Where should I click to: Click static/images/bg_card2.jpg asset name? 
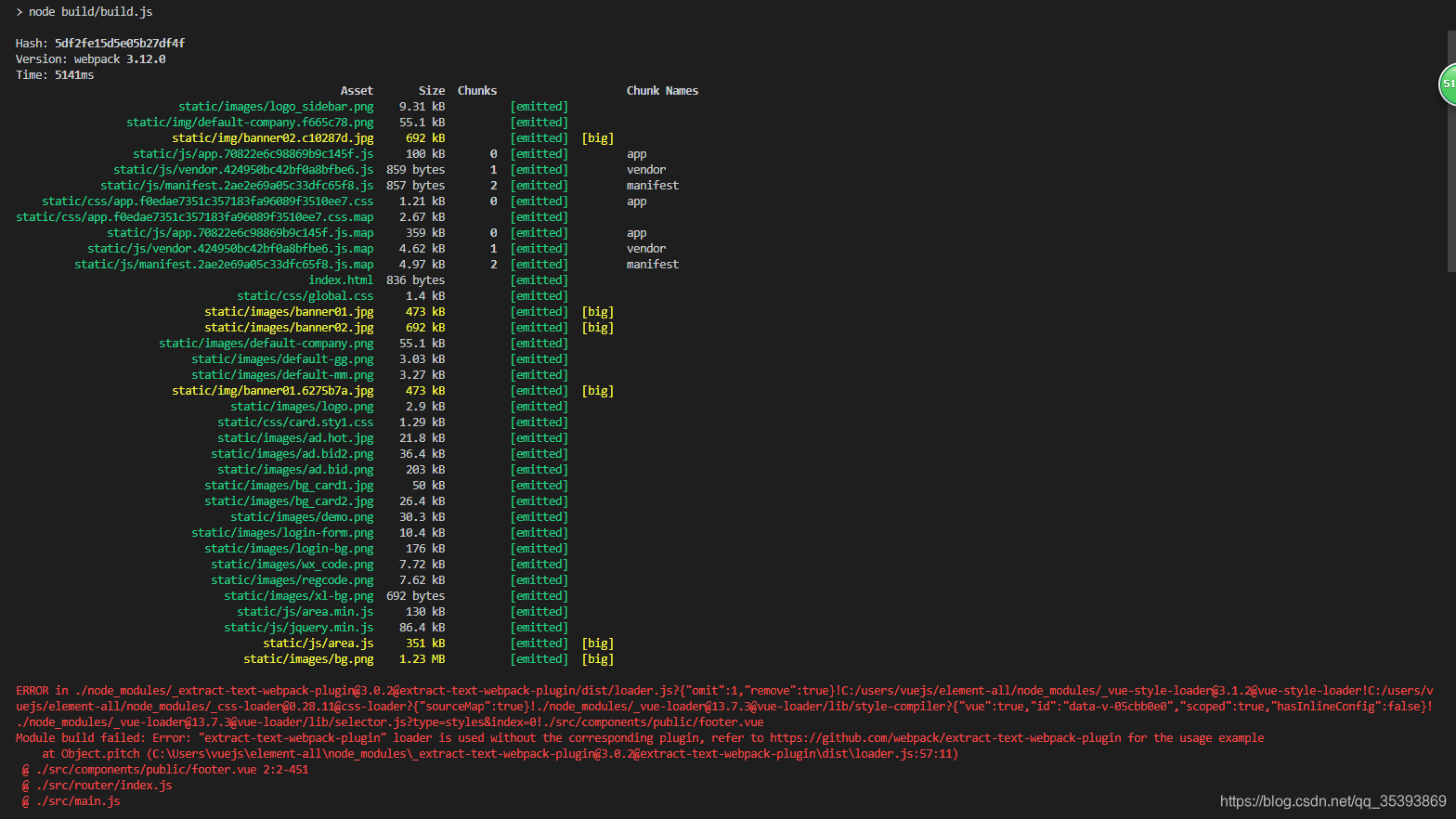[x=289, y=501]
